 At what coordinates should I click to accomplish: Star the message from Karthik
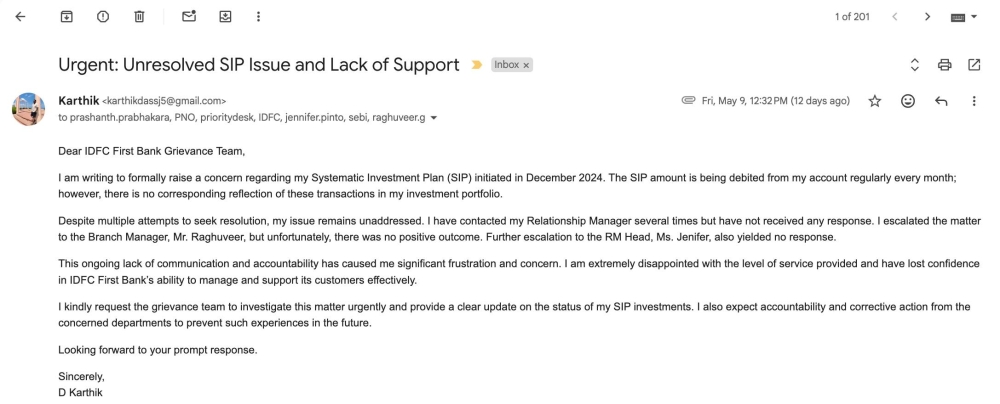pos(875,101)
